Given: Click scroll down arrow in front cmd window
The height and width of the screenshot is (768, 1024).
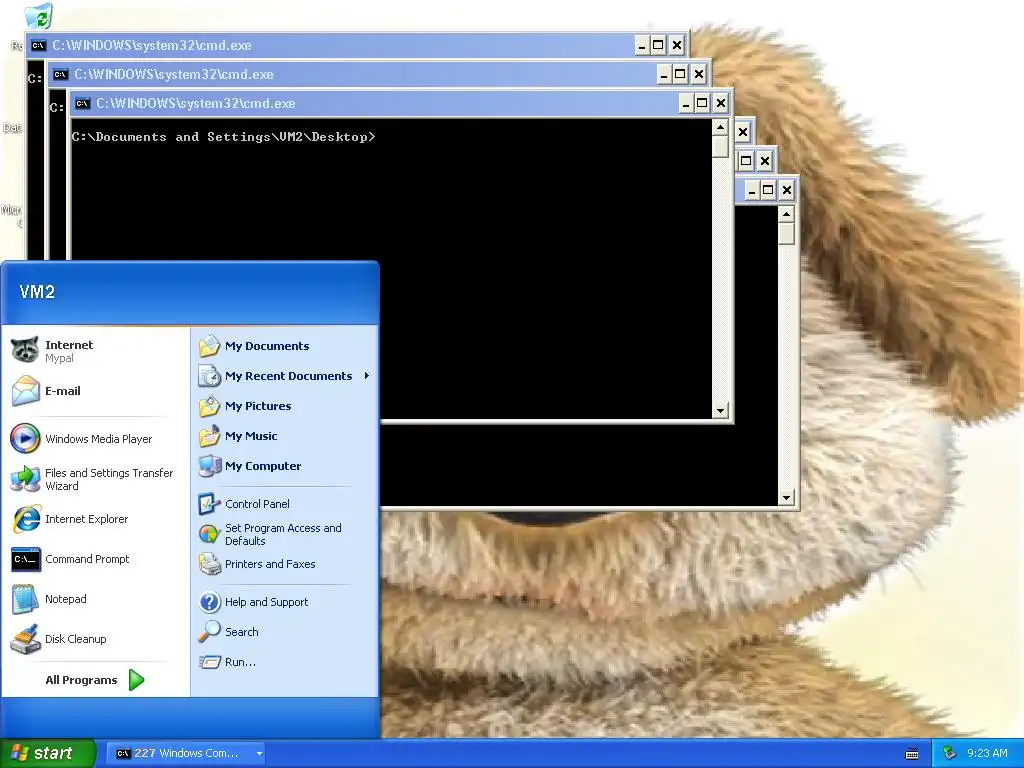Looking at the screenshot, I should point(720,411).
